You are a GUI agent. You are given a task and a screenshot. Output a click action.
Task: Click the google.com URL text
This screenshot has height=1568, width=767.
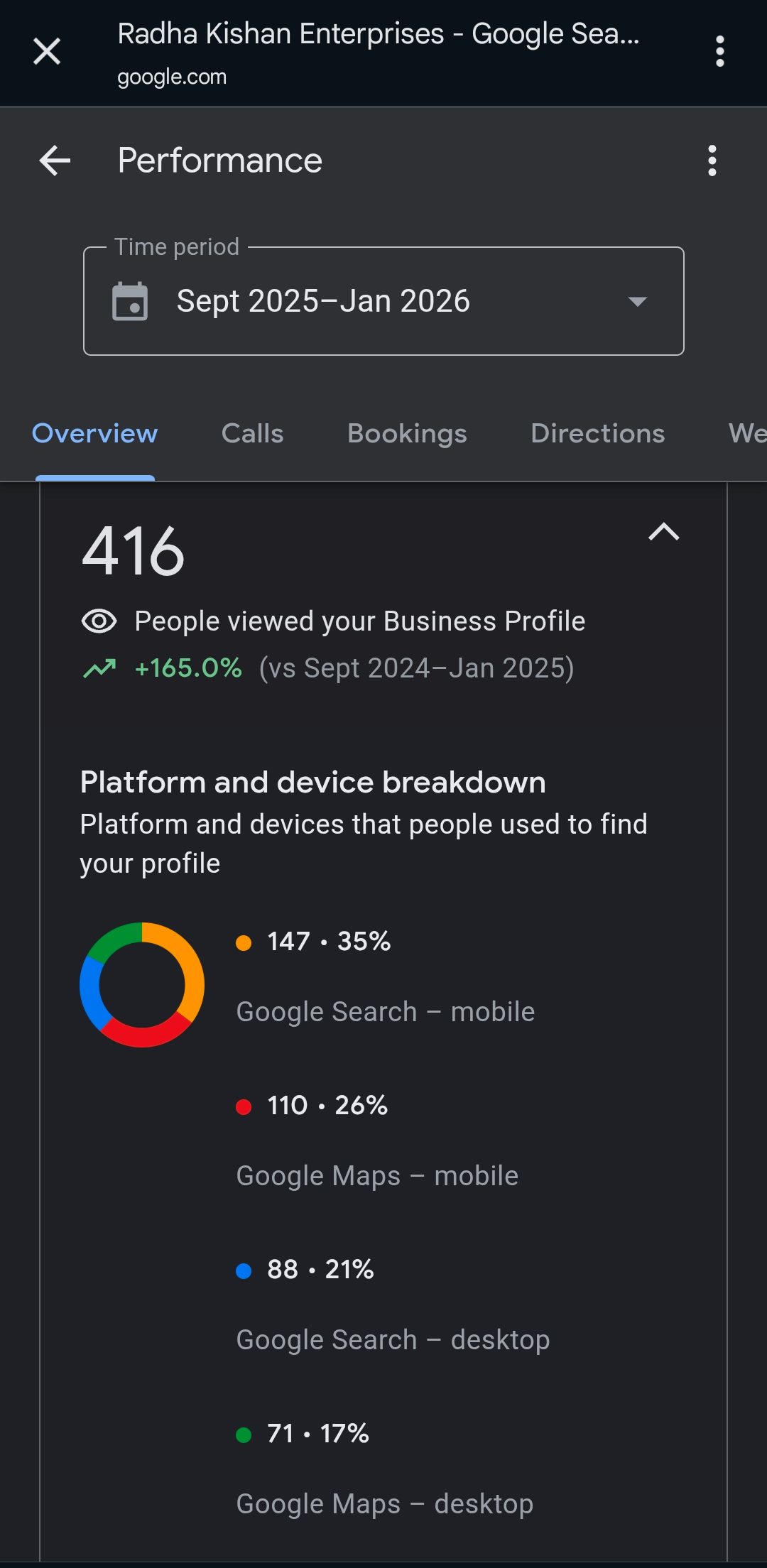coord(172,77)
